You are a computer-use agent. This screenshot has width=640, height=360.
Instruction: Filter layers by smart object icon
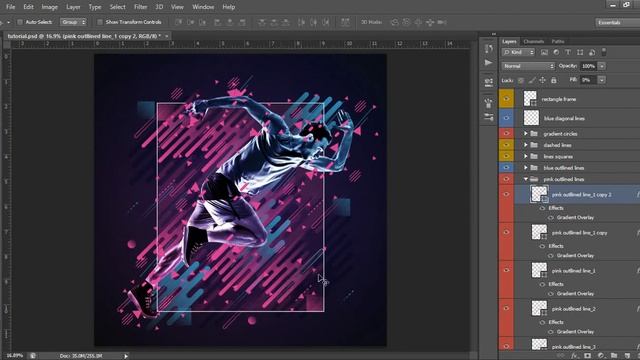[592, 52]
